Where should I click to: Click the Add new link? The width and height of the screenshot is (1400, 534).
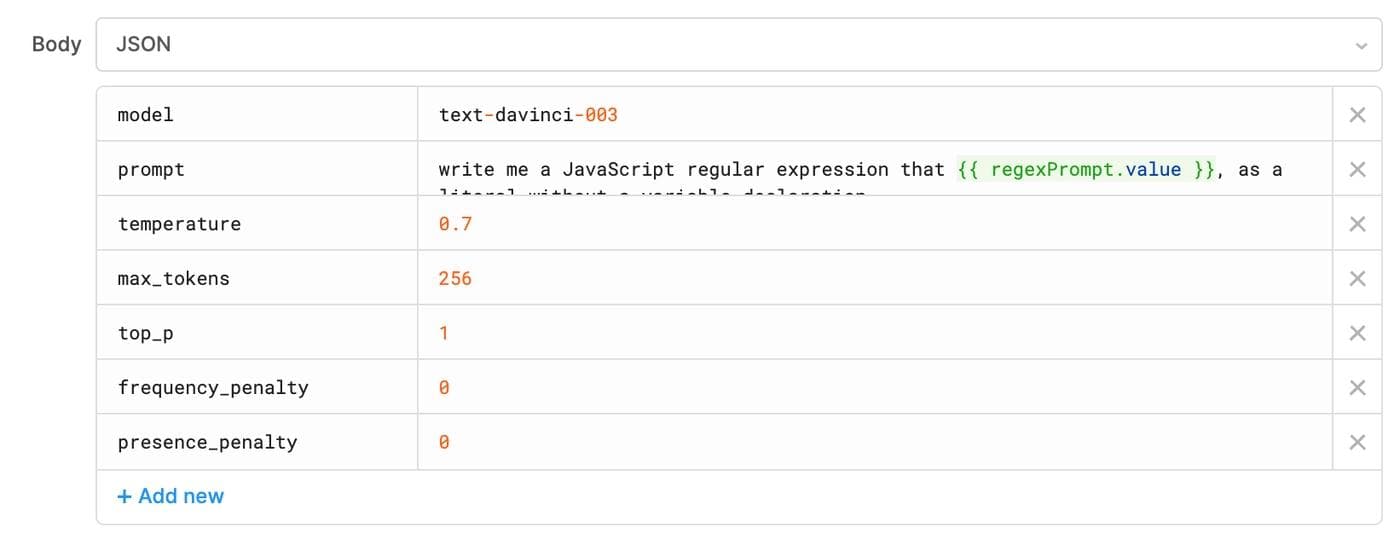point(171,496)
